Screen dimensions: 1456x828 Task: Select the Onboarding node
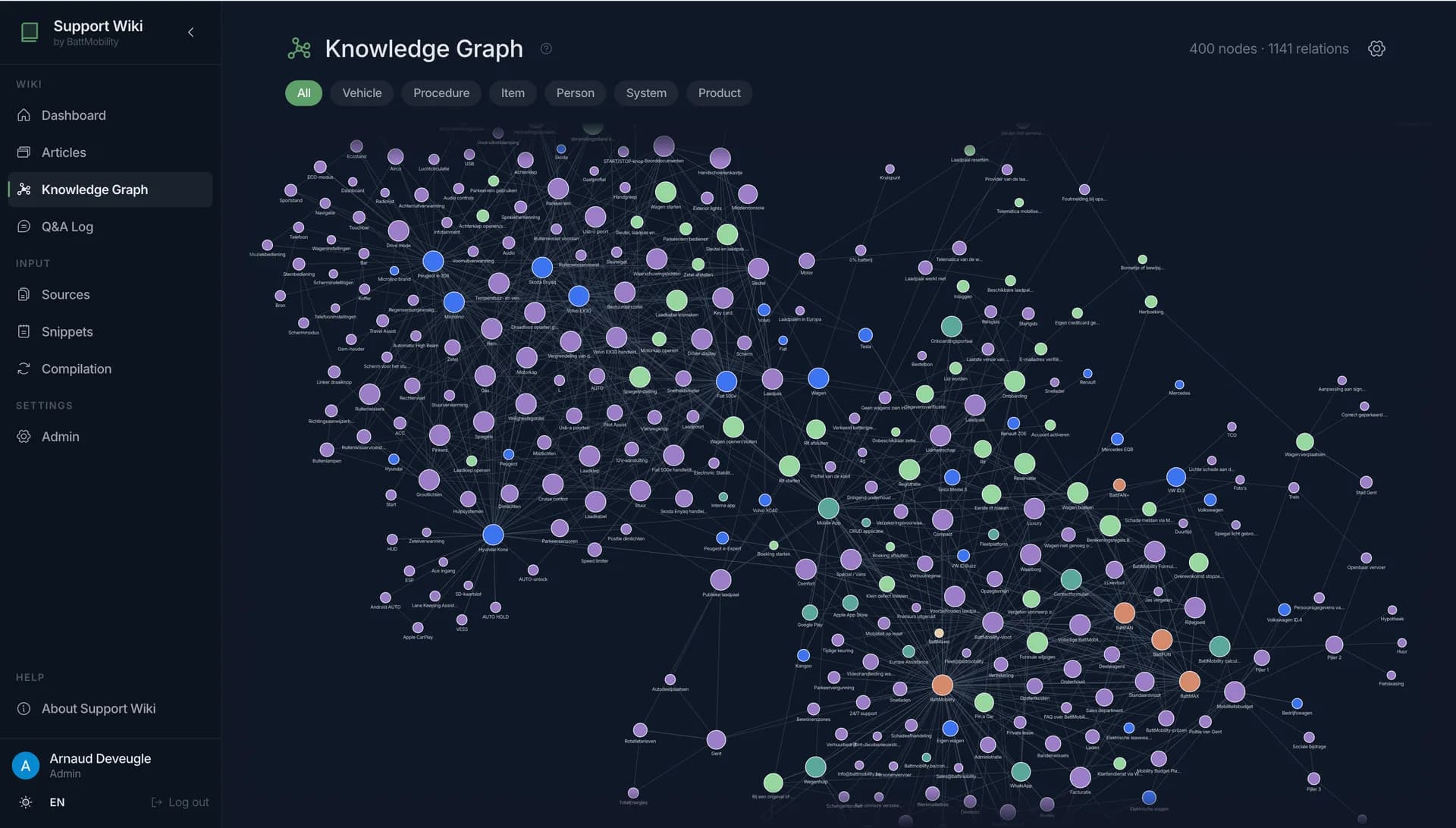[x=1015, y=381]
